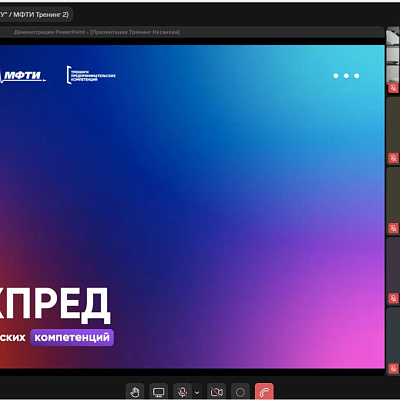Select the third participant tile
400x400 pixels.
[393, 200]
